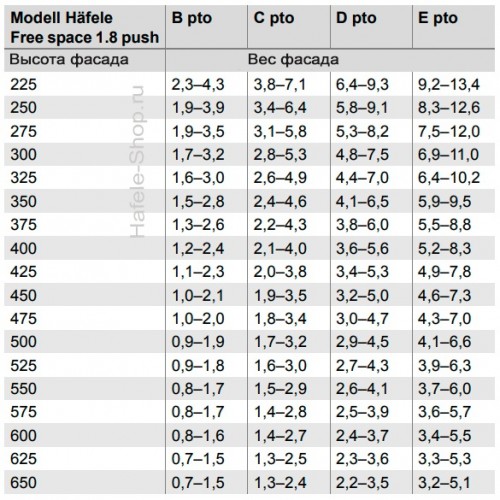Click the Вес фасада label
This screenshot has width=500, height=500.
293,60
